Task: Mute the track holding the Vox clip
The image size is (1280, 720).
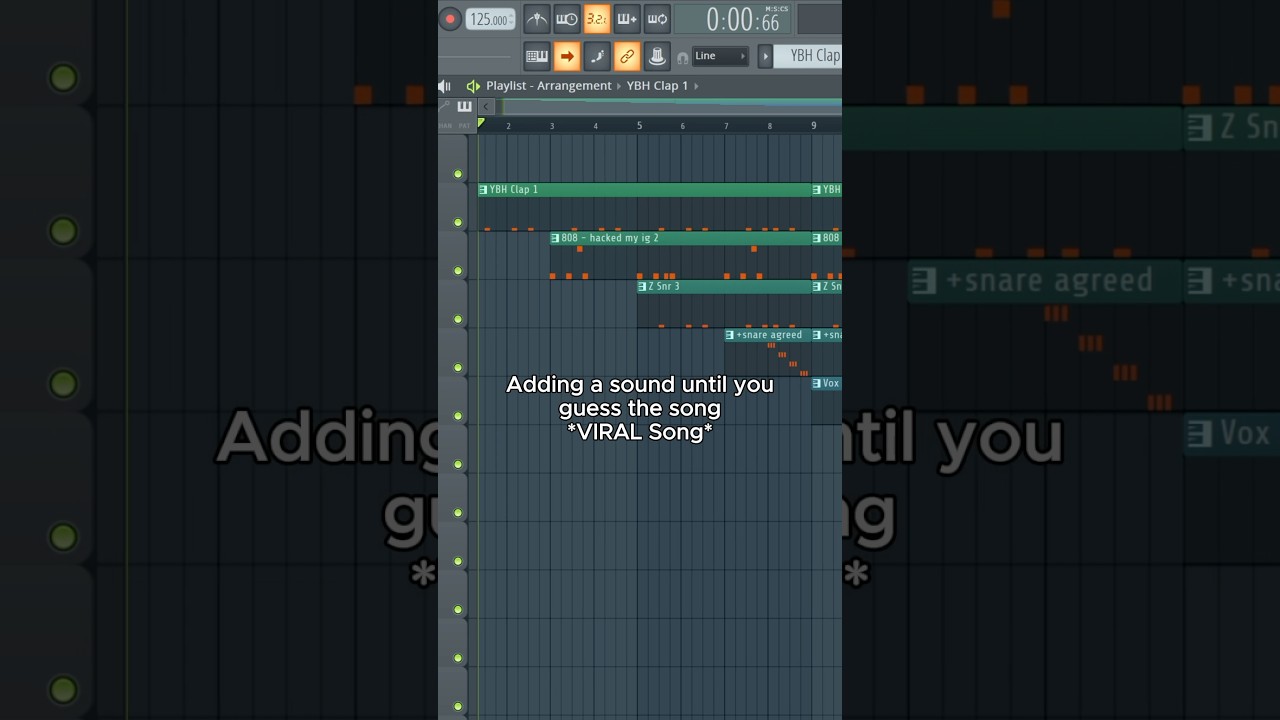Action: coord(458,416)
